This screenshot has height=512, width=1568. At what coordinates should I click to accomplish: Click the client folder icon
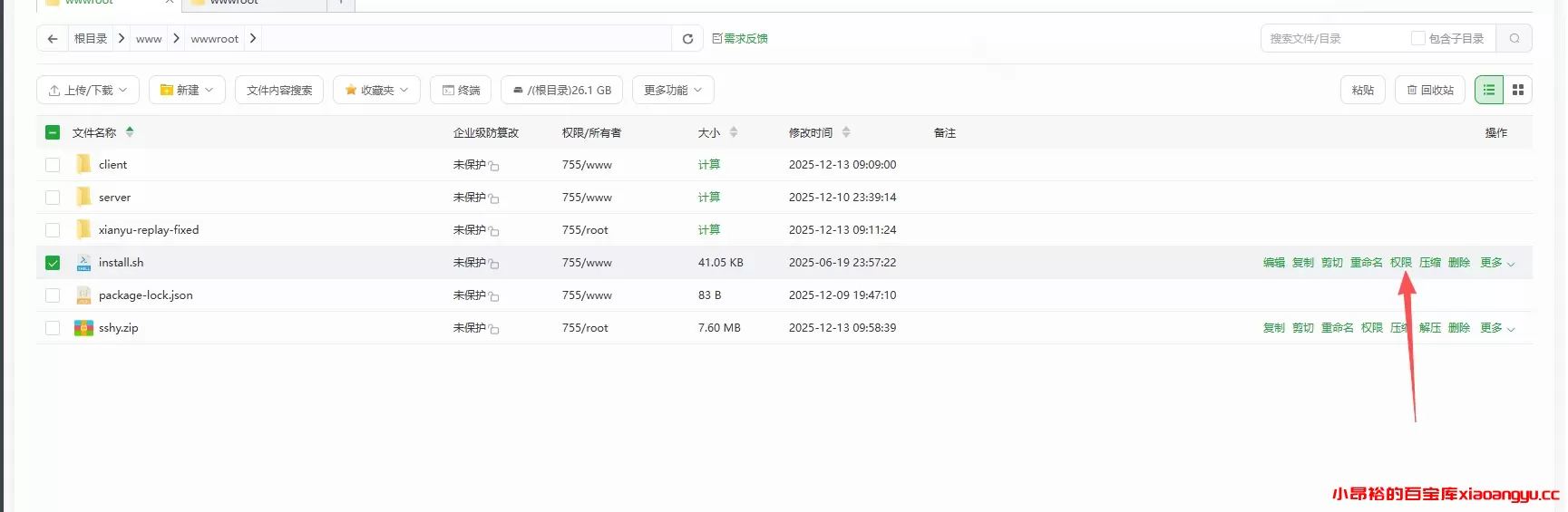[83, 164]
